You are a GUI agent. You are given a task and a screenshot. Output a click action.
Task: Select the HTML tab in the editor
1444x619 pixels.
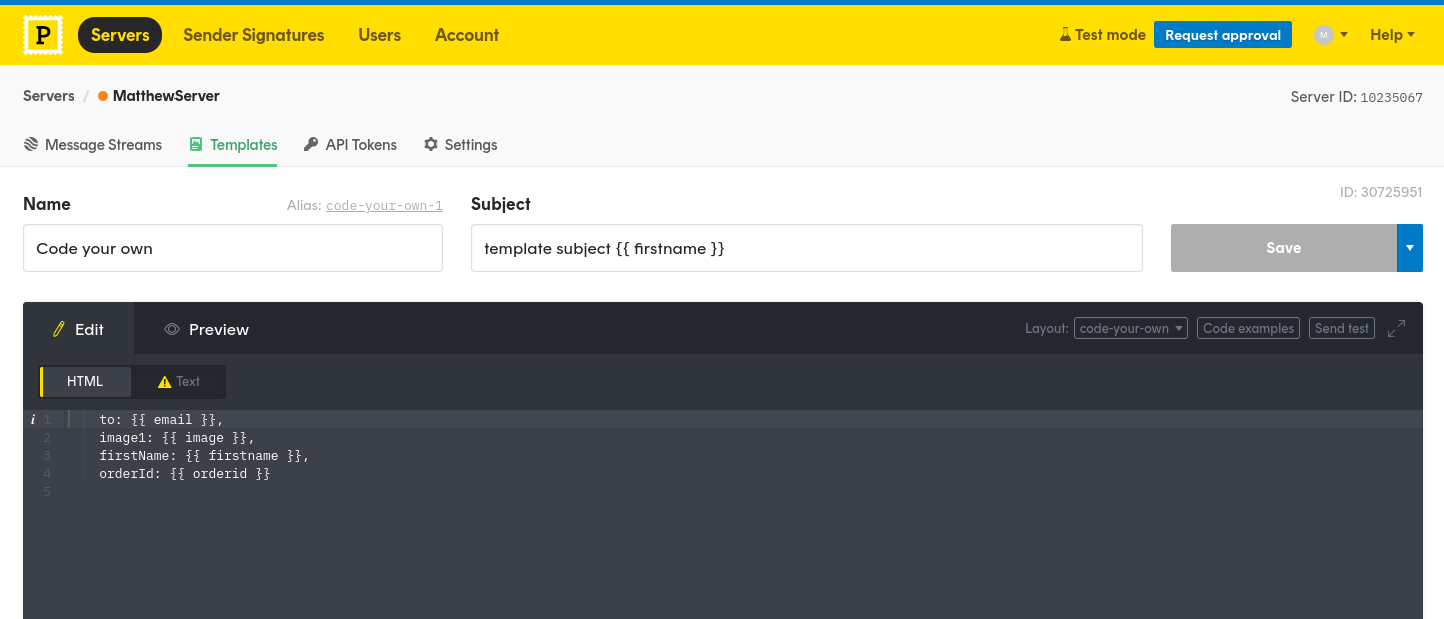click(x=85, y=381)
